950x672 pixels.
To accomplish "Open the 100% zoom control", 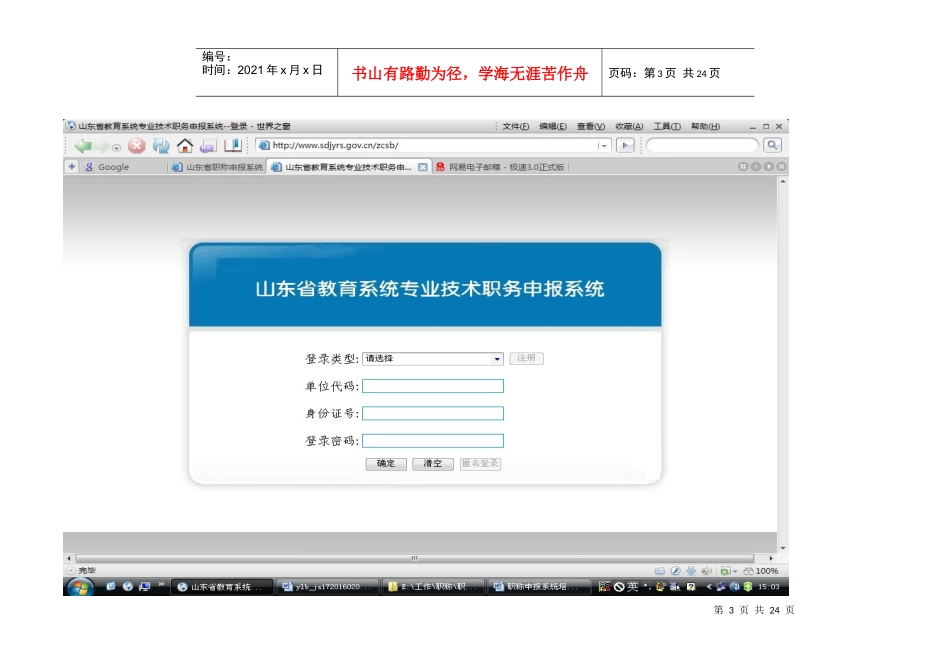I will point(761,571).
